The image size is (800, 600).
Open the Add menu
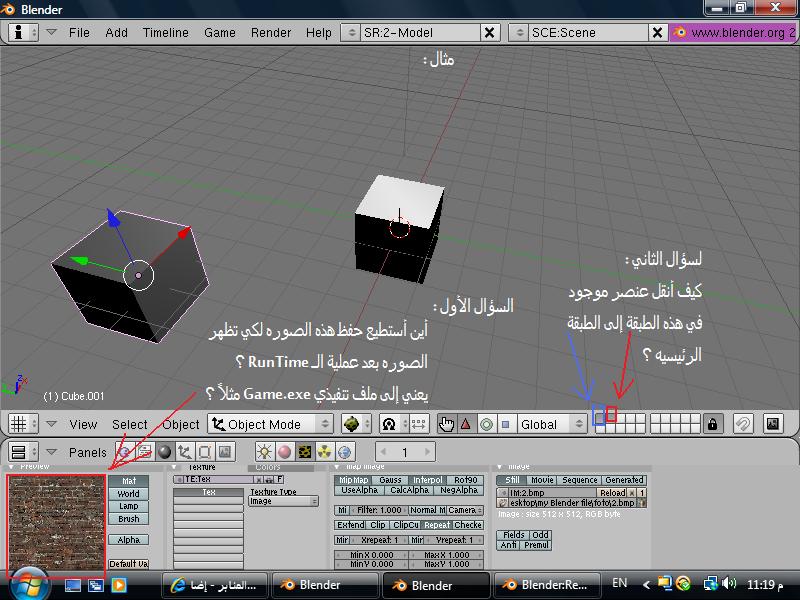[x=116, y=33]
